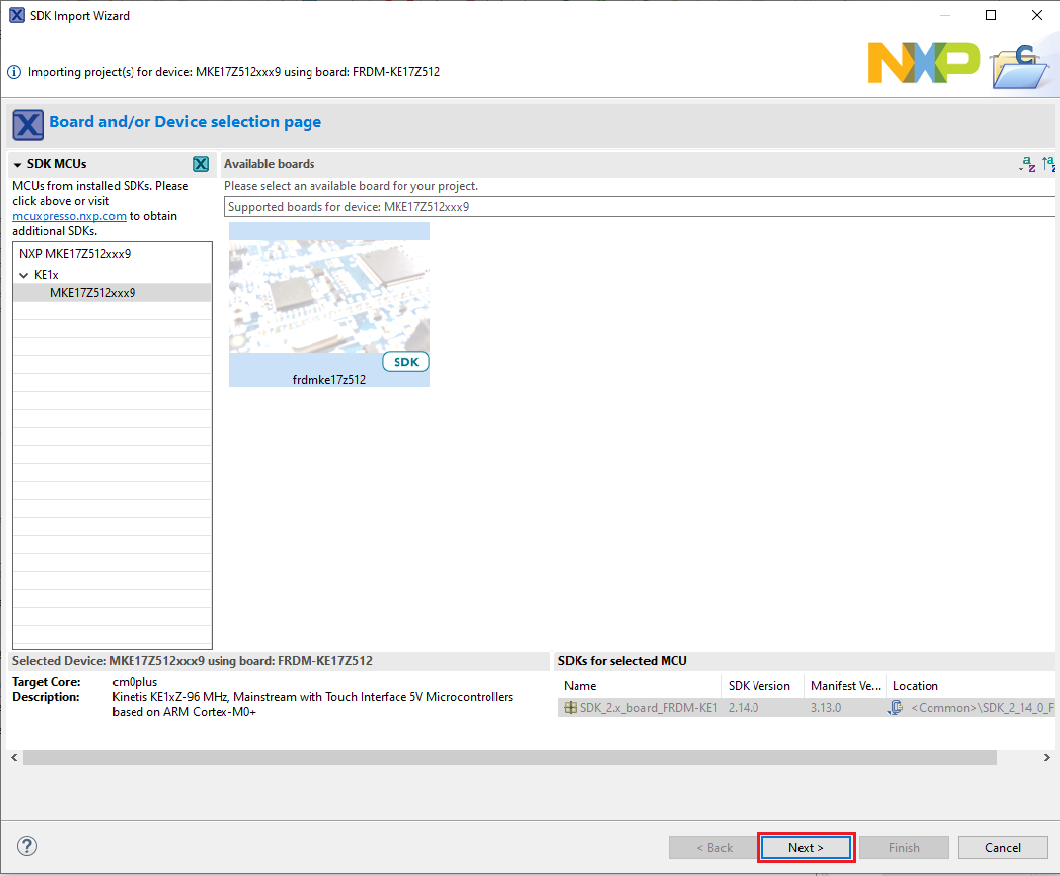Open the mcuxpresso.nxp.com link
This screenshot has height=876, width=1060.
(x=69, y=215)
